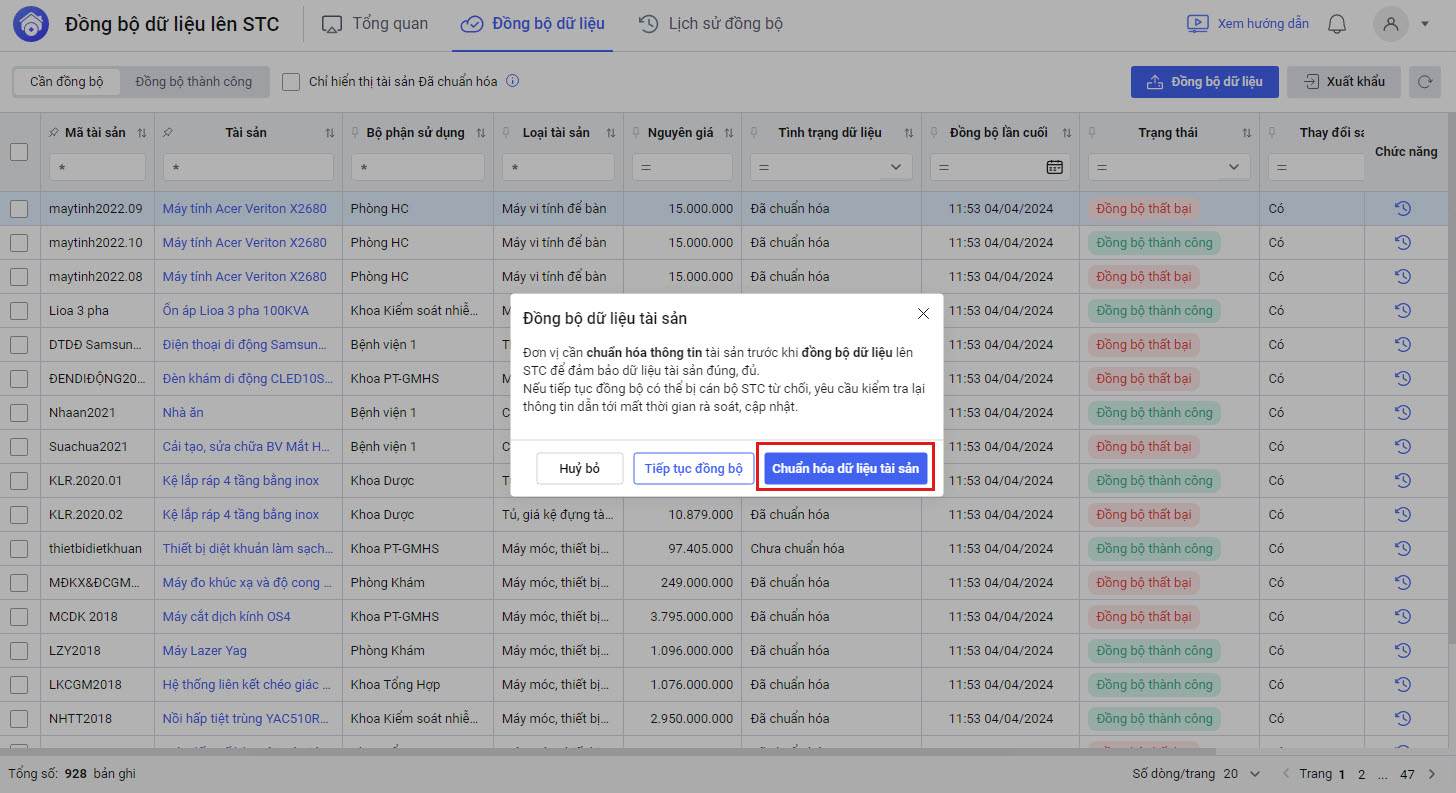Expand Trạng thái filter dropdown

[1233, 167]
